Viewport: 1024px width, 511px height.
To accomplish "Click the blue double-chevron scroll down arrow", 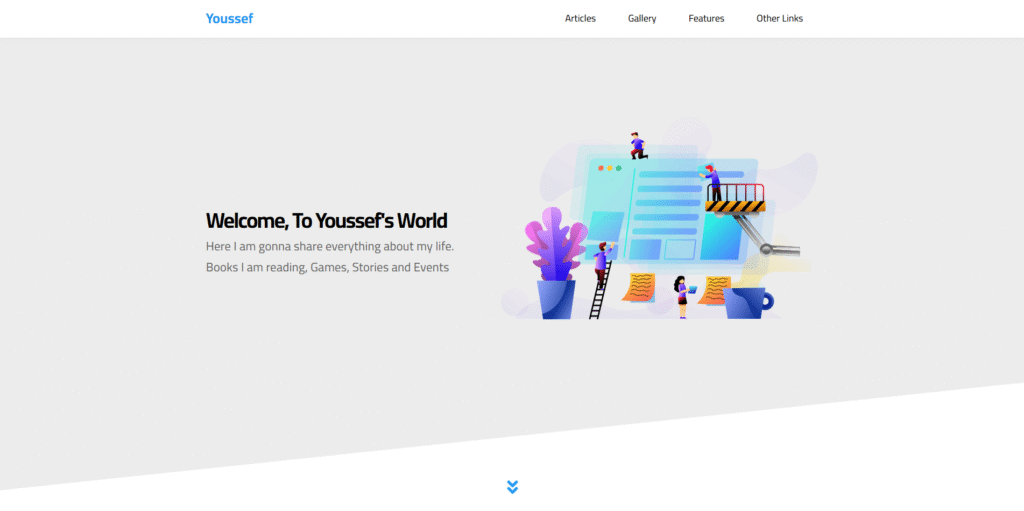I will tap(512, 487).
